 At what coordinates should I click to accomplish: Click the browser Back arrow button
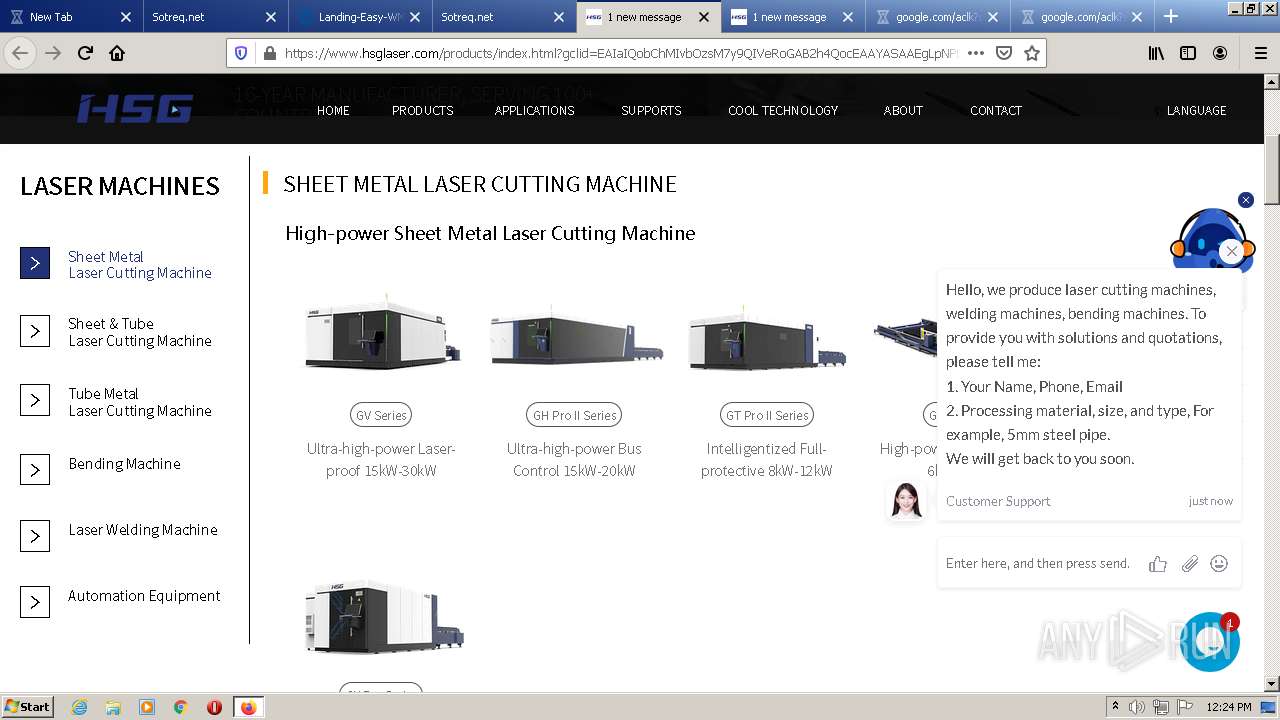20,53
